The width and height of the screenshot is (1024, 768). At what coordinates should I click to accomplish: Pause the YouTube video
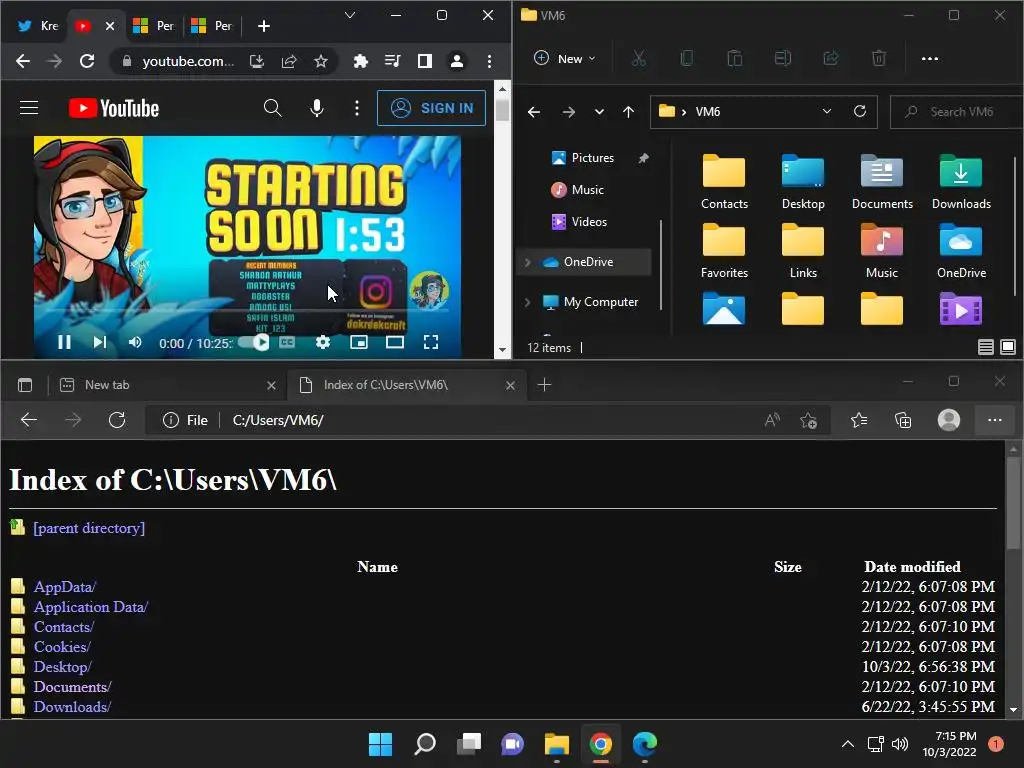[x=64, y=342]
